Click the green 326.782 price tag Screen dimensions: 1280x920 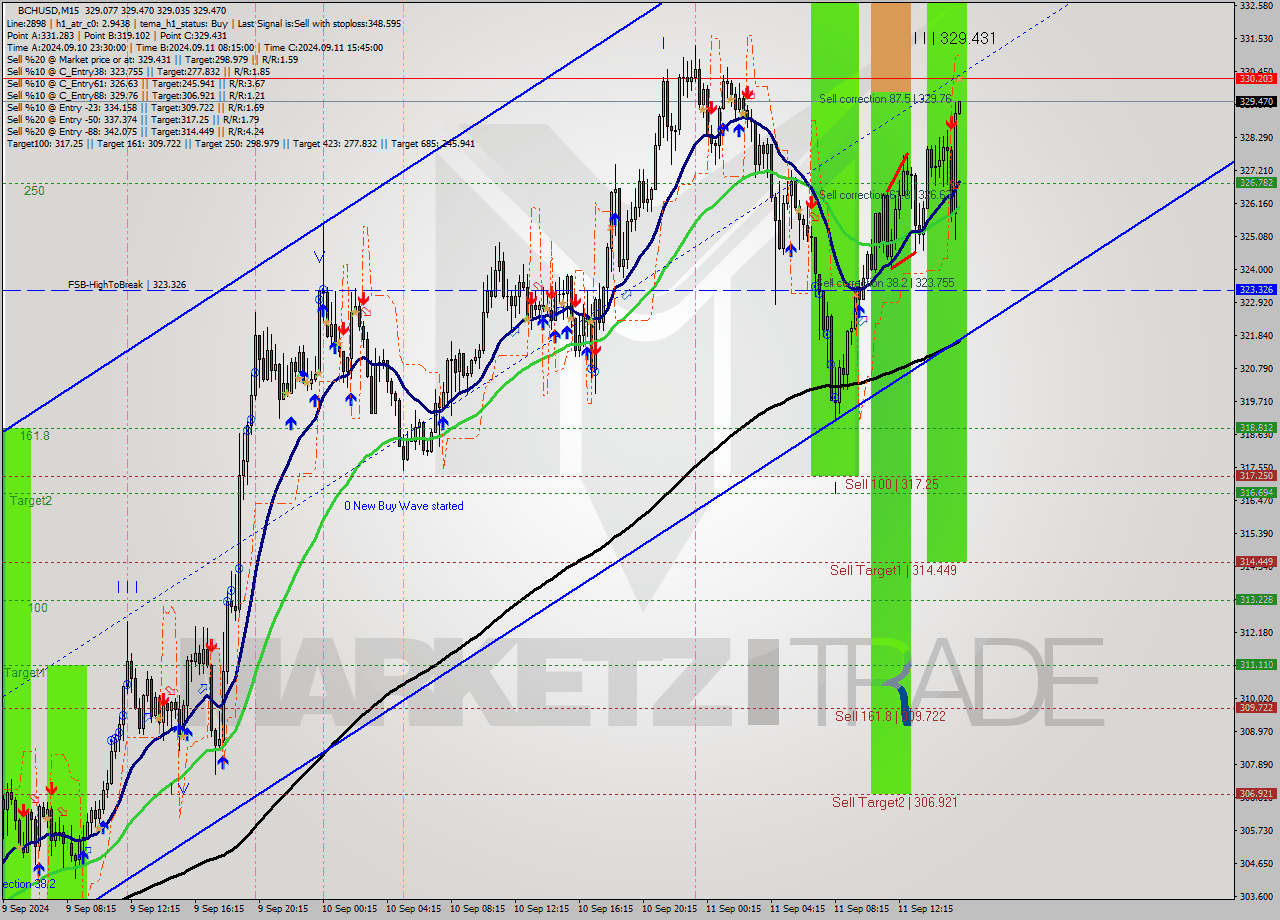[1256, 183]
